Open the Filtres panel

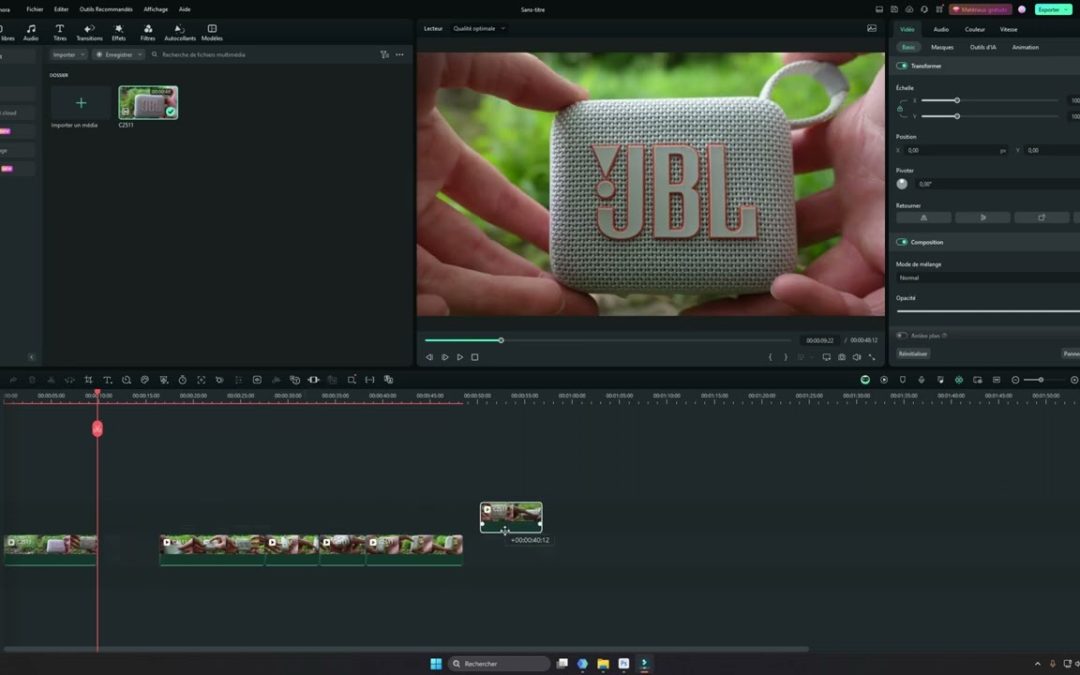point(147,32)
